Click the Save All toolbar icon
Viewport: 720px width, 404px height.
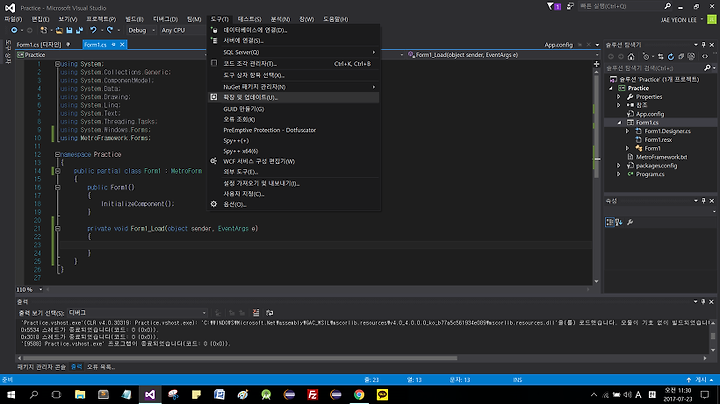79,30
